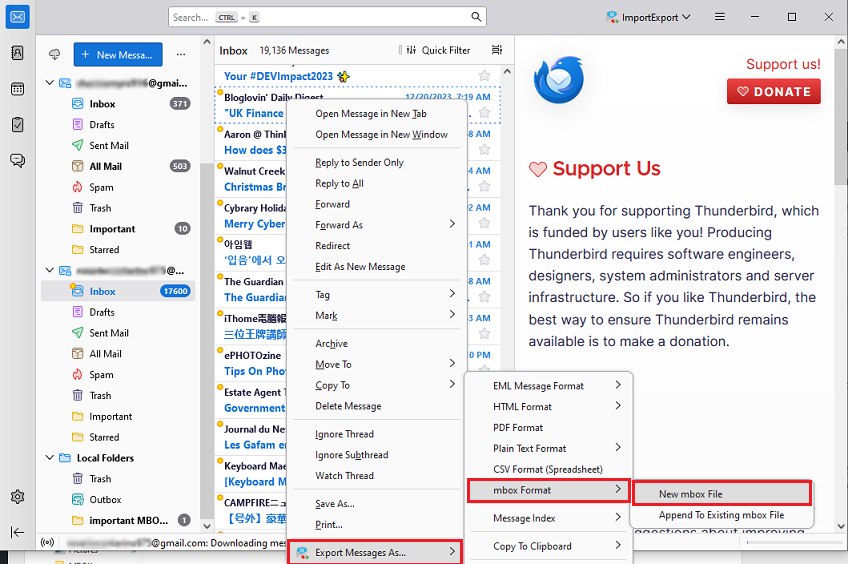The width and height of the screenshot is (848, 564).
Task: Click the DONATE button
Action: [773, 91]
